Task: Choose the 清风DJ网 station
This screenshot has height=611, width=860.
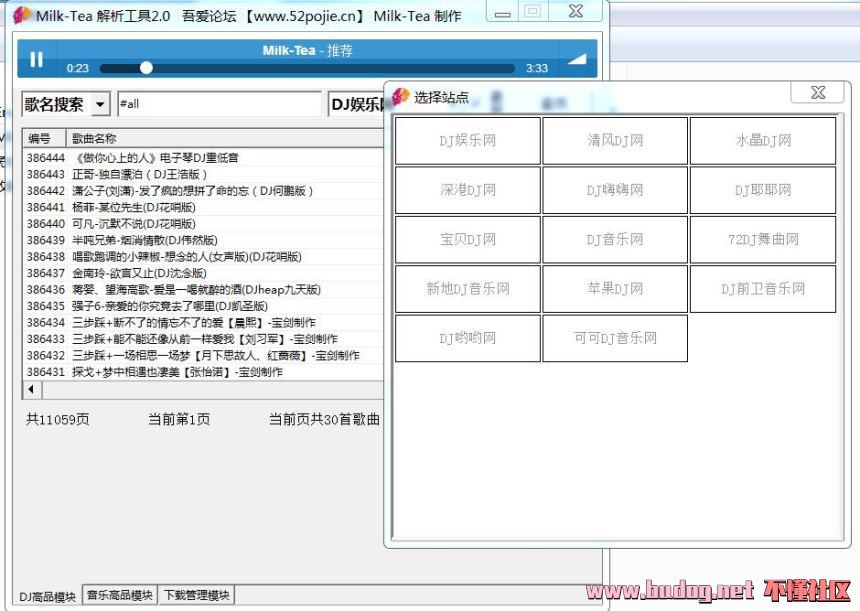Action: click(x=615, y=140)
